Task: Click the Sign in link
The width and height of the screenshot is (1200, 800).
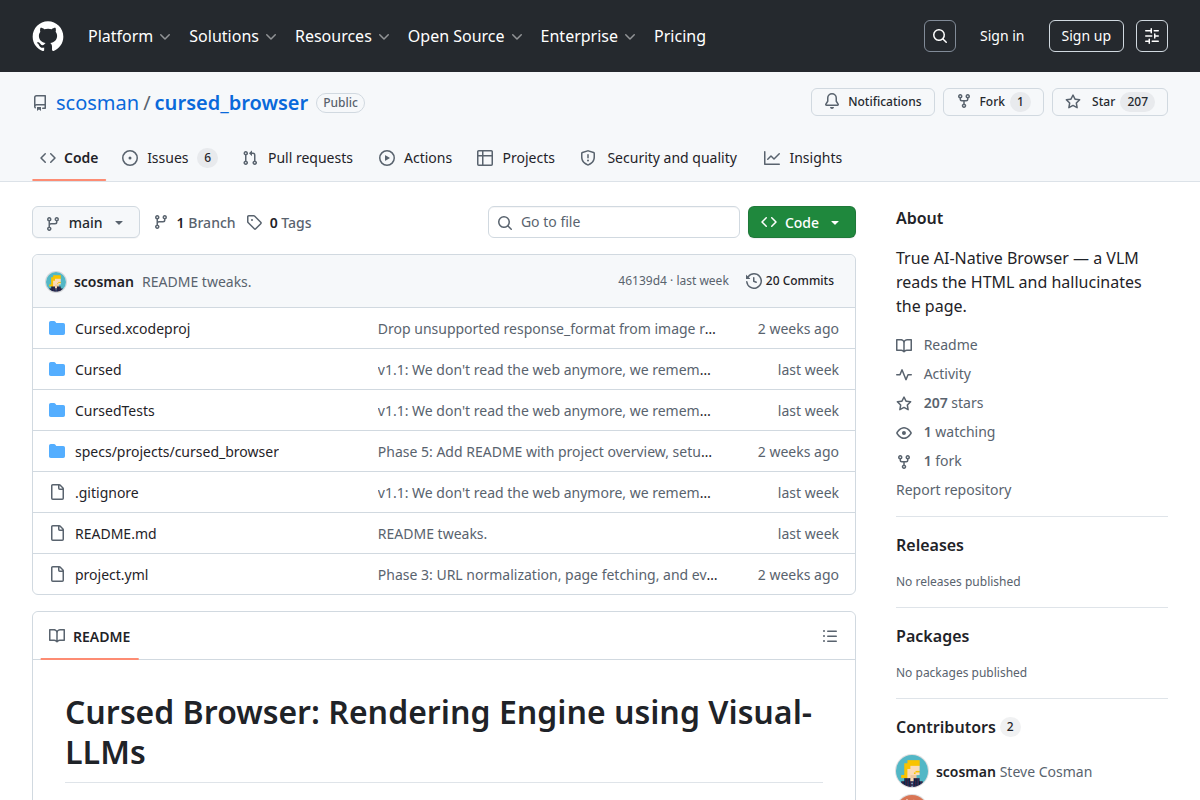Action: [1002, 36]
